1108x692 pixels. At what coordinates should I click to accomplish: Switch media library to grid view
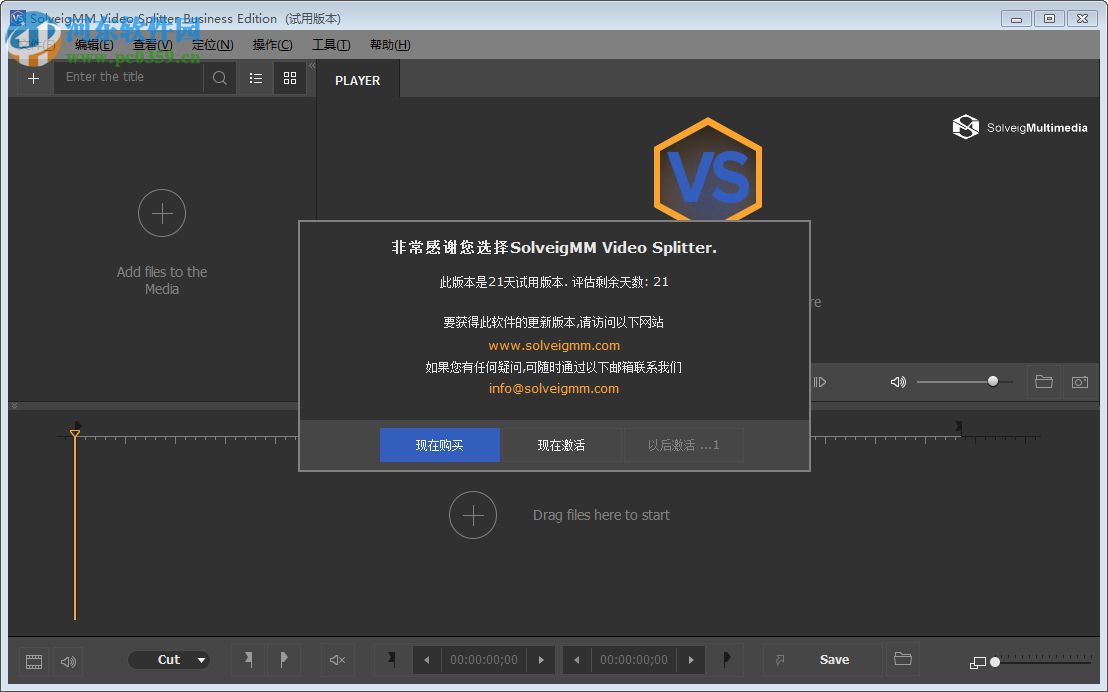click(x=289, y=77)
